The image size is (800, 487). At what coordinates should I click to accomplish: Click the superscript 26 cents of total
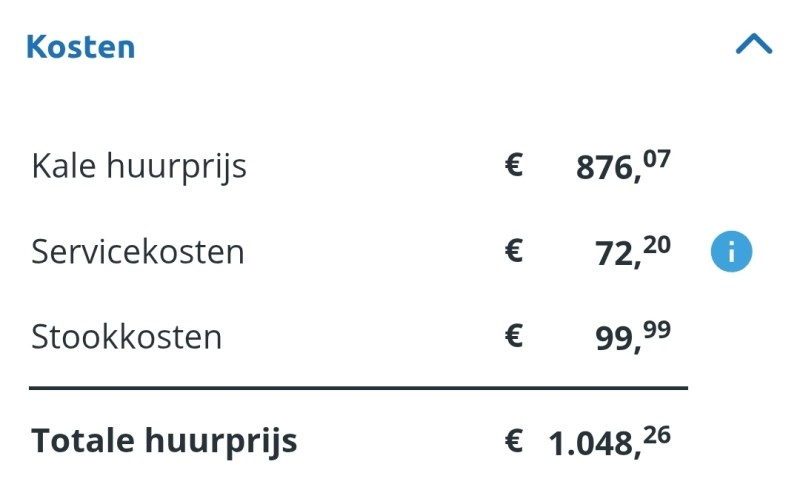click(657, 435)
